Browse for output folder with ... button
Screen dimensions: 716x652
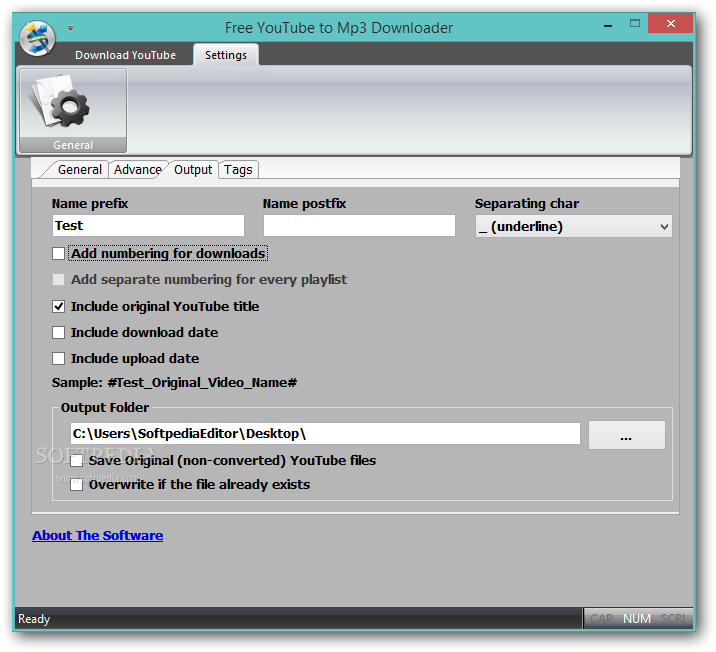(x=626, y=435)
